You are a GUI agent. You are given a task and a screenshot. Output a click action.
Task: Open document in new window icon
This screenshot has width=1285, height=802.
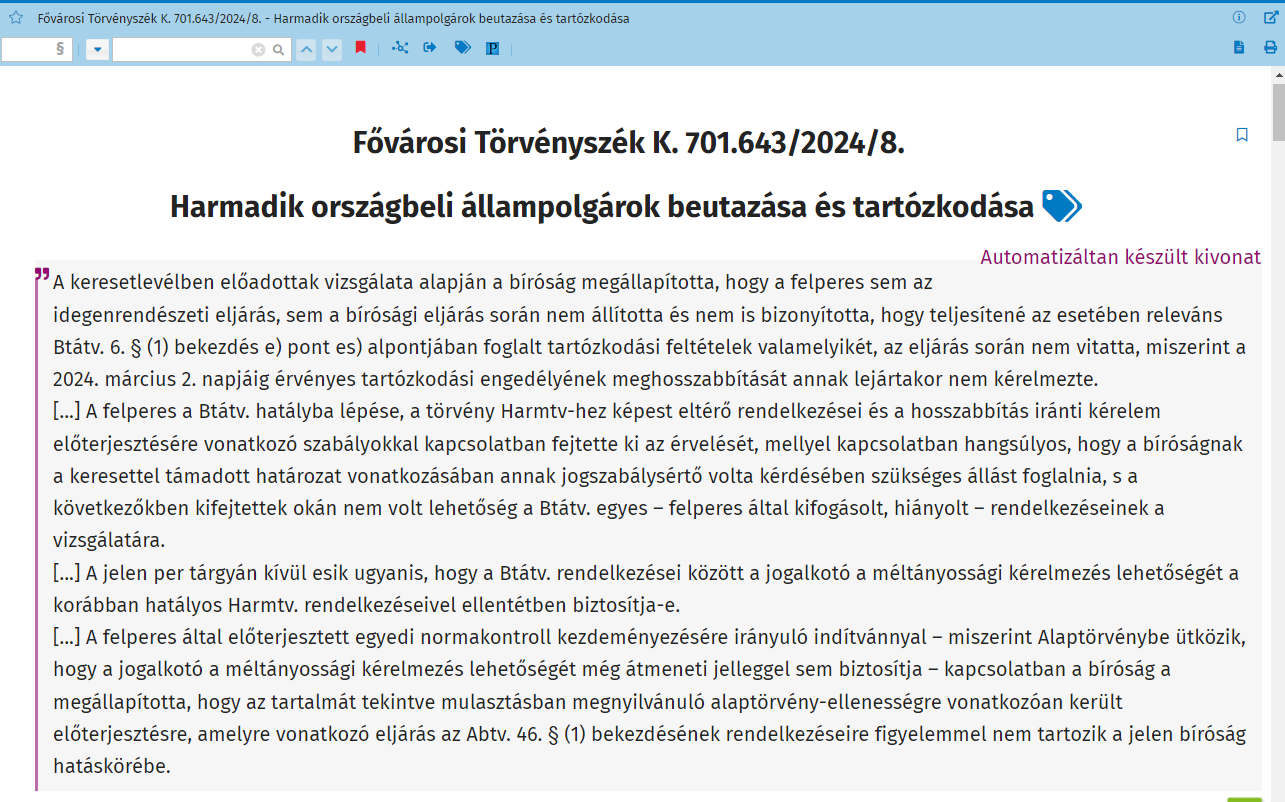(x=1270, y=18)
